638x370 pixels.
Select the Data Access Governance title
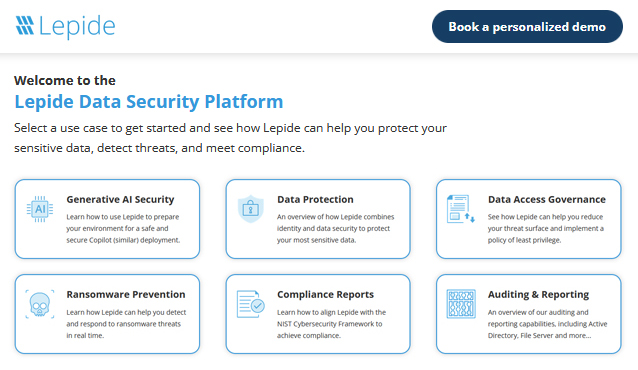(x=547, y=199)
